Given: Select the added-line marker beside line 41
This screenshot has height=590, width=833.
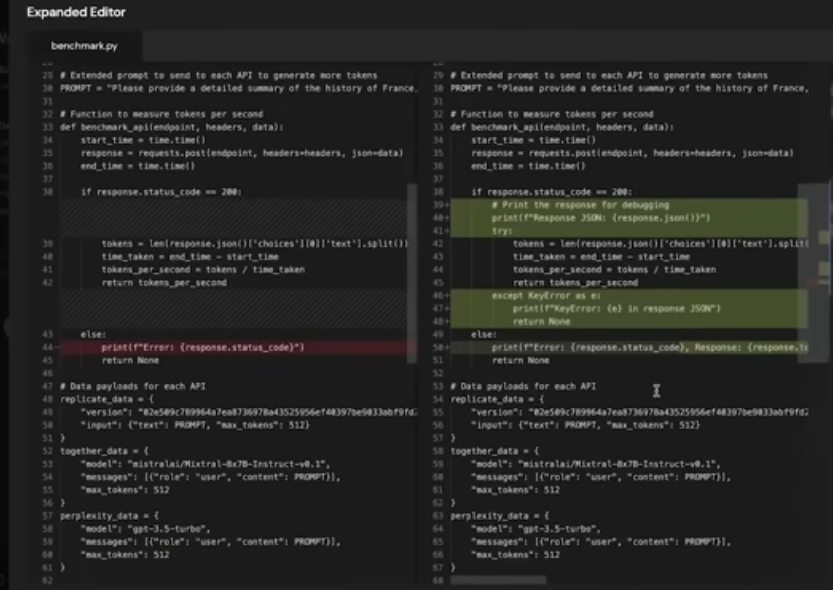Looking at the screenshot, I should point(447,231).
